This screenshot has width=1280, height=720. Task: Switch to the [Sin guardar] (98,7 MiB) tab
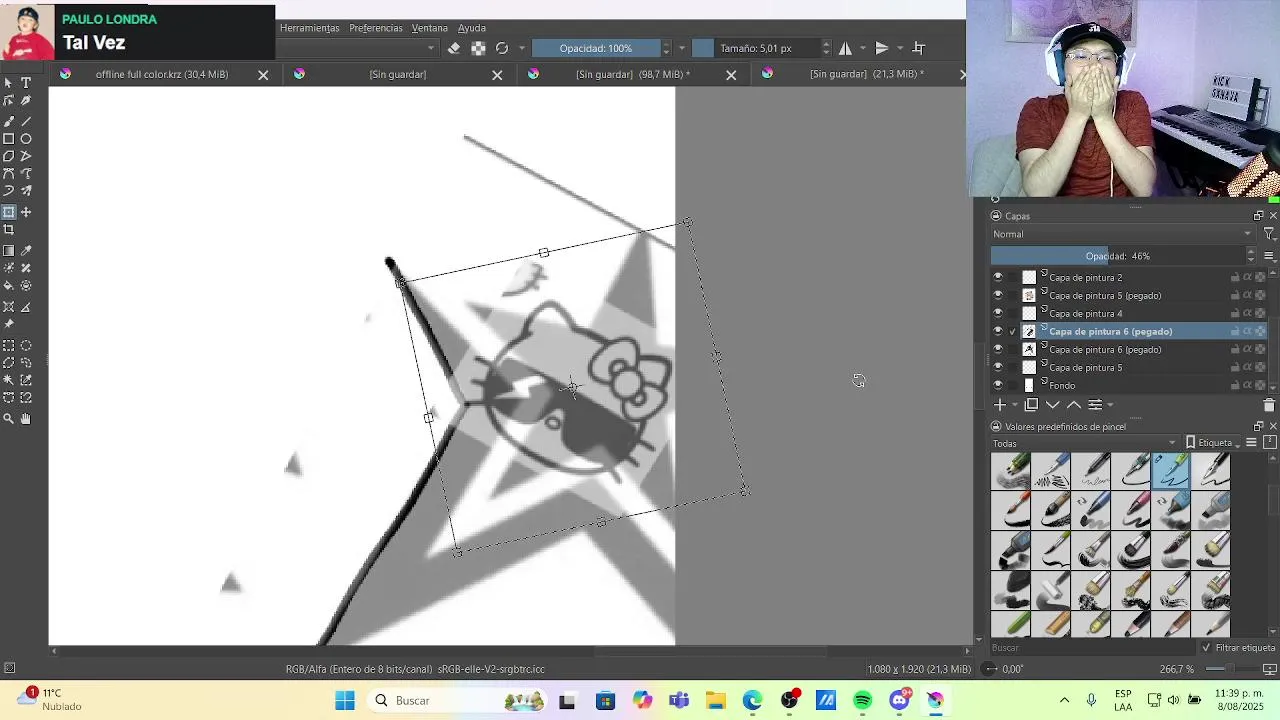(633, 74)
